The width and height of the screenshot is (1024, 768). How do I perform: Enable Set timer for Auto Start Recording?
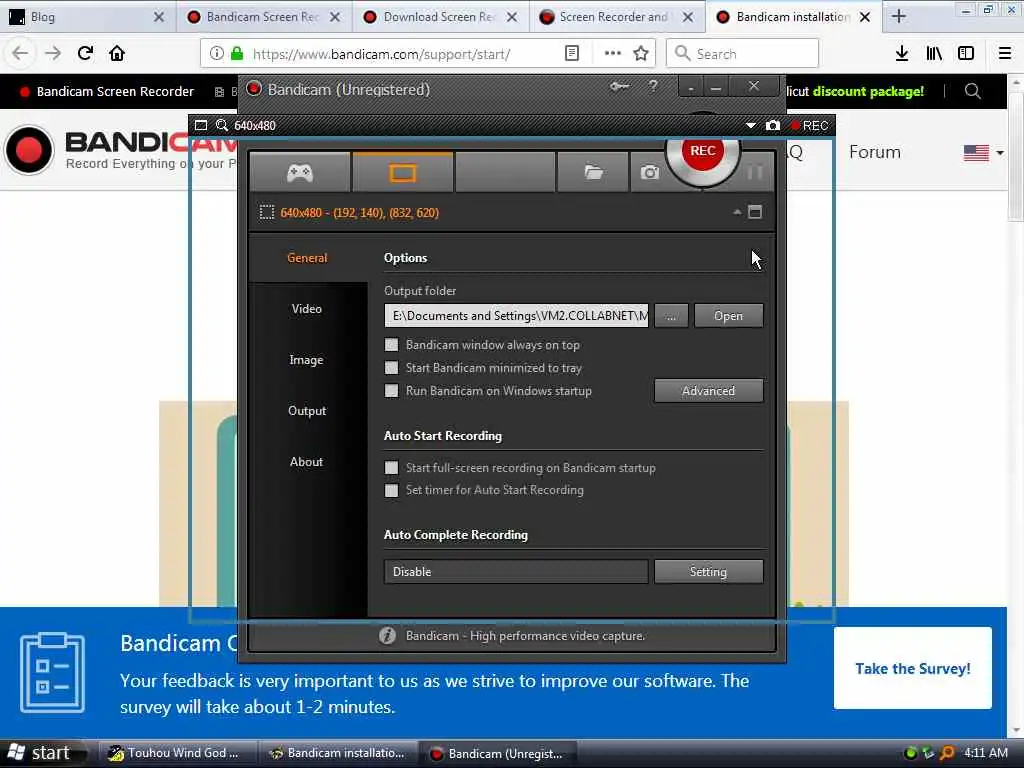[x=391, y=490]
